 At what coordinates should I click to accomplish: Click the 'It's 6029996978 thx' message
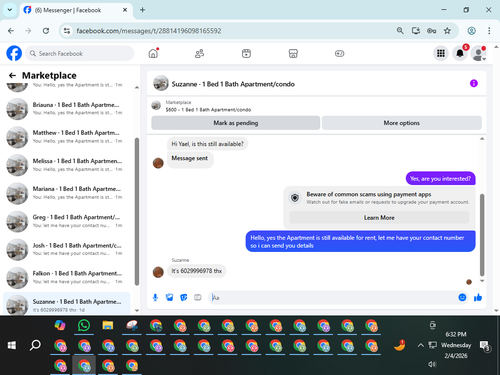coord(196,271)
